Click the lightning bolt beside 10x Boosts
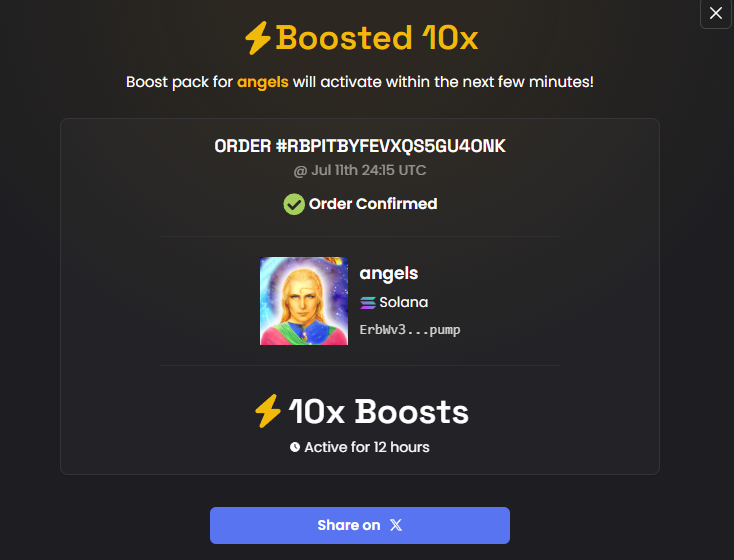The width and height of the screenshot is (734, 560). tap(267, 411)
